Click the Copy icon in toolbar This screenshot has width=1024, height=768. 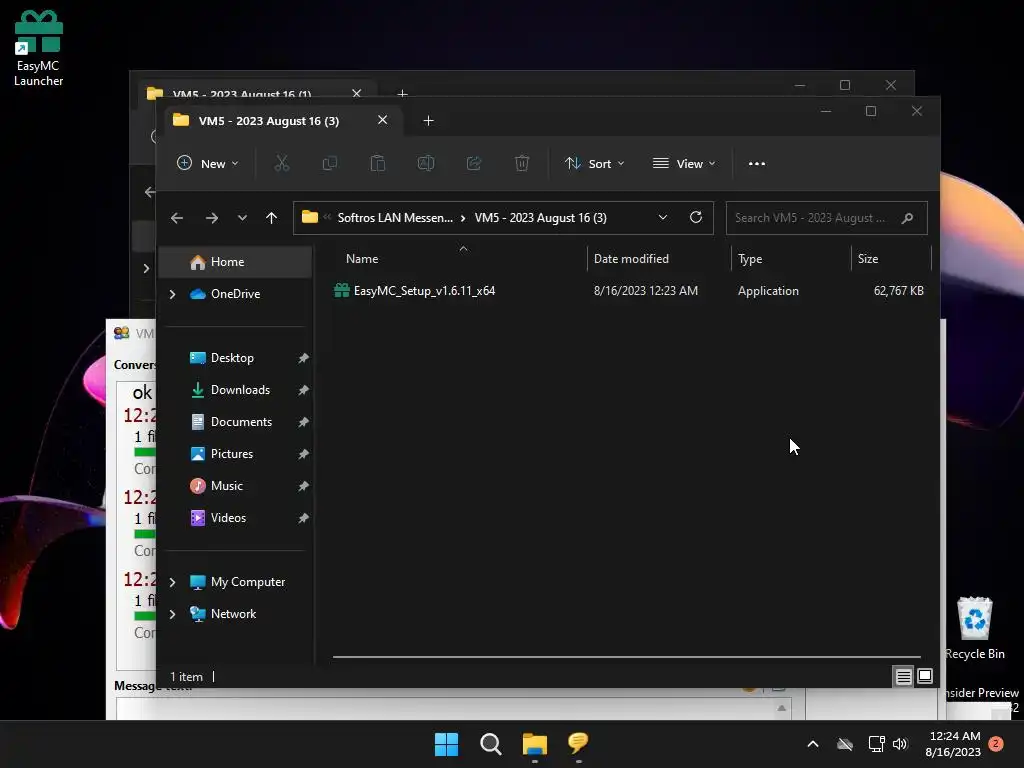(x=330, y=163)
